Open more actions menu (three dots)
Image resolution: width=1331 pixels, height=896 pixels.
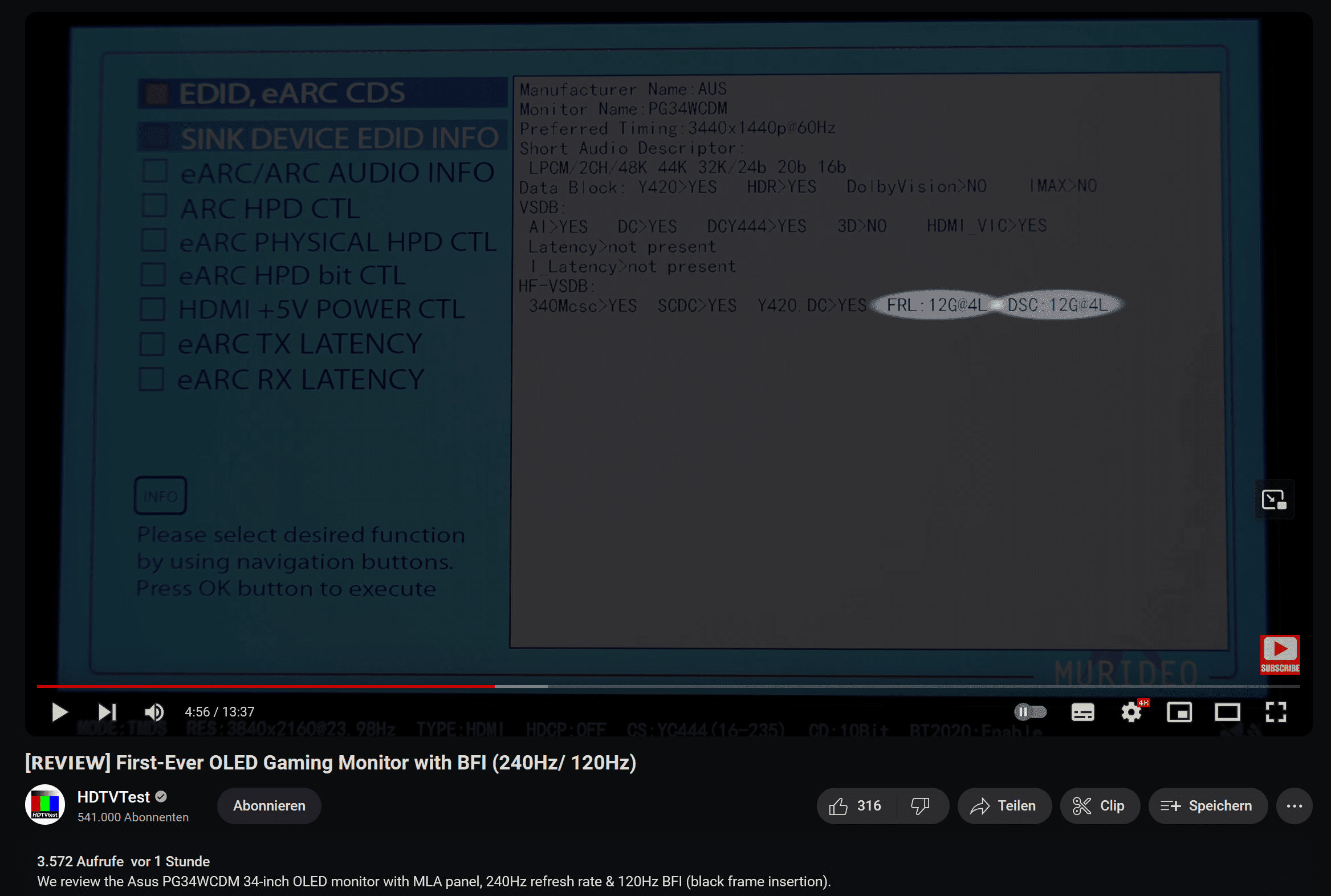click(1294, 806)
